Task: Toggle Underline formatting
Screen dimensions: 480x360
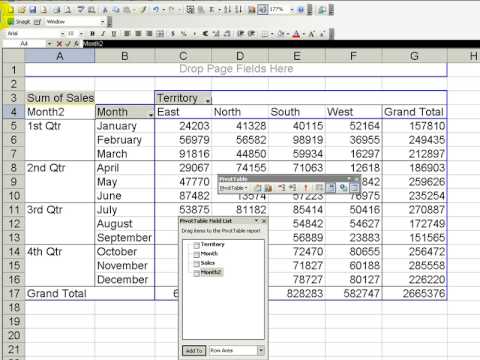Action: 114,34
